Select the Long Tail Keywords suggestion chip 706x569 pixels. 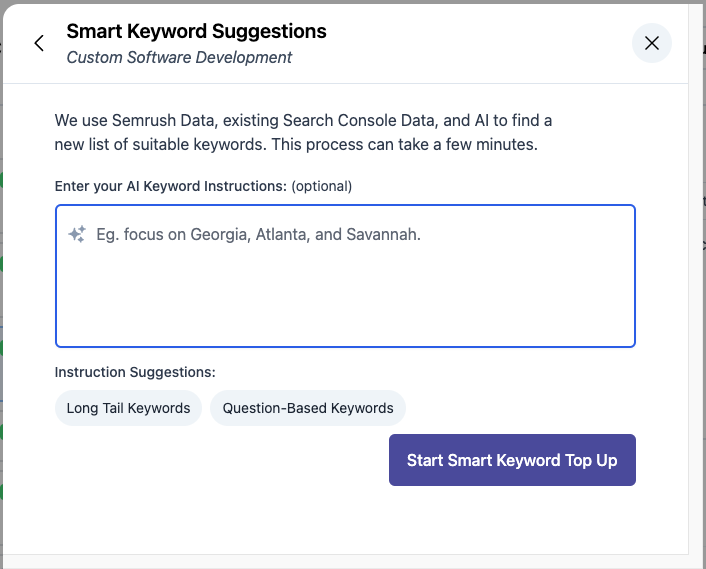128,408
